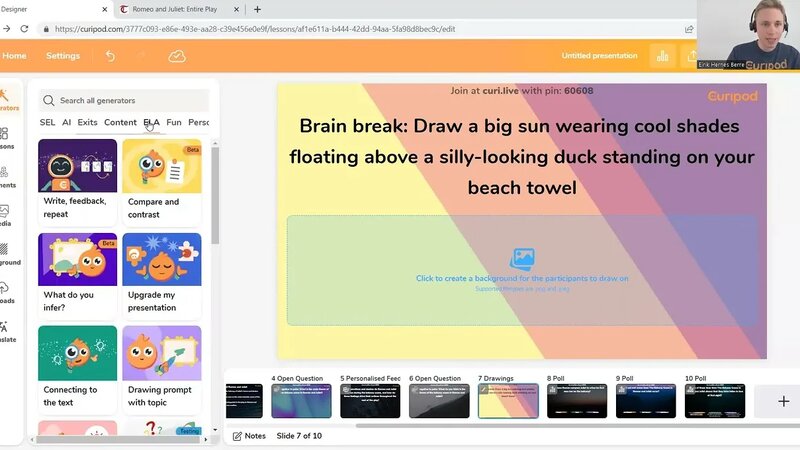
Task: Click the browser address bar URL
Action: point(255,29)
